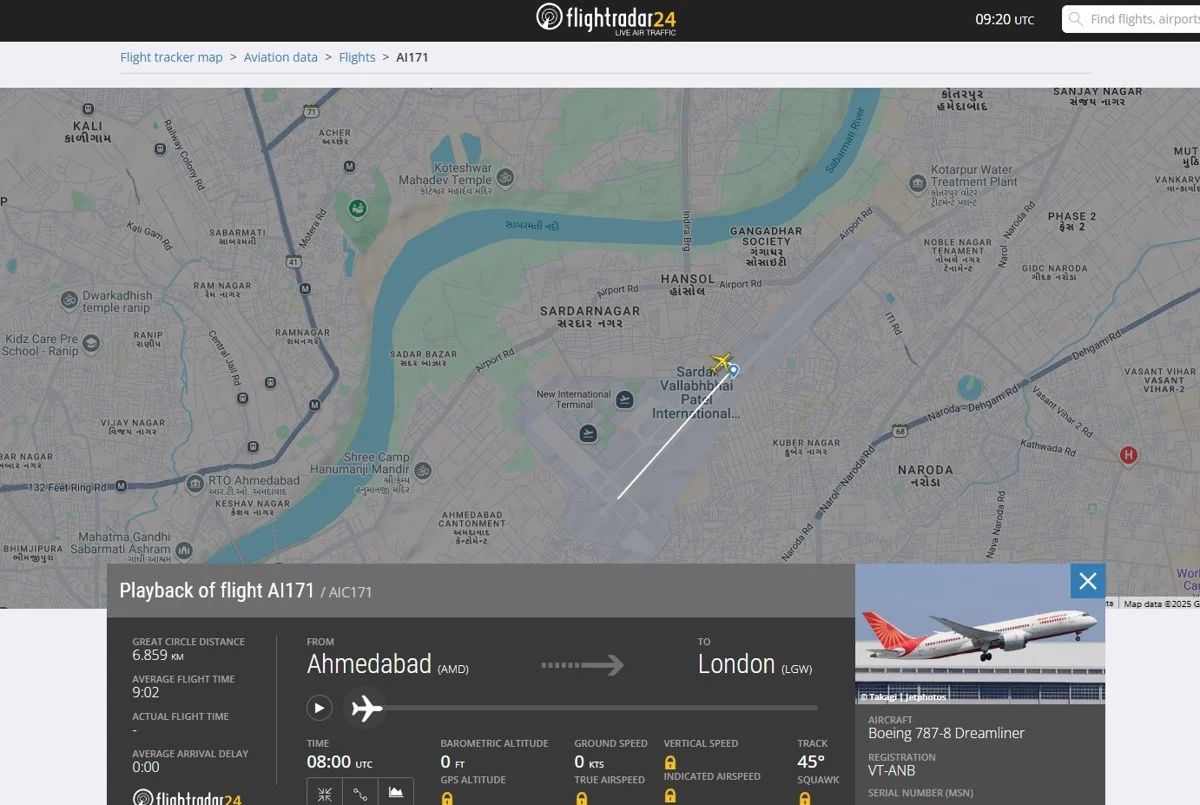This screenshot has width=1200, height=805.
Task: Click the airplane handle on the playback progress bar
Action: 366,708
